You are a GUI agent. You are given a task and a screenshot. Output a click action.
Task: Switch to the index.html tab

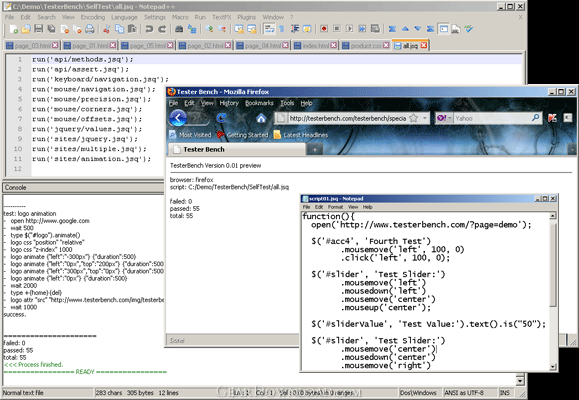(316, 45)
